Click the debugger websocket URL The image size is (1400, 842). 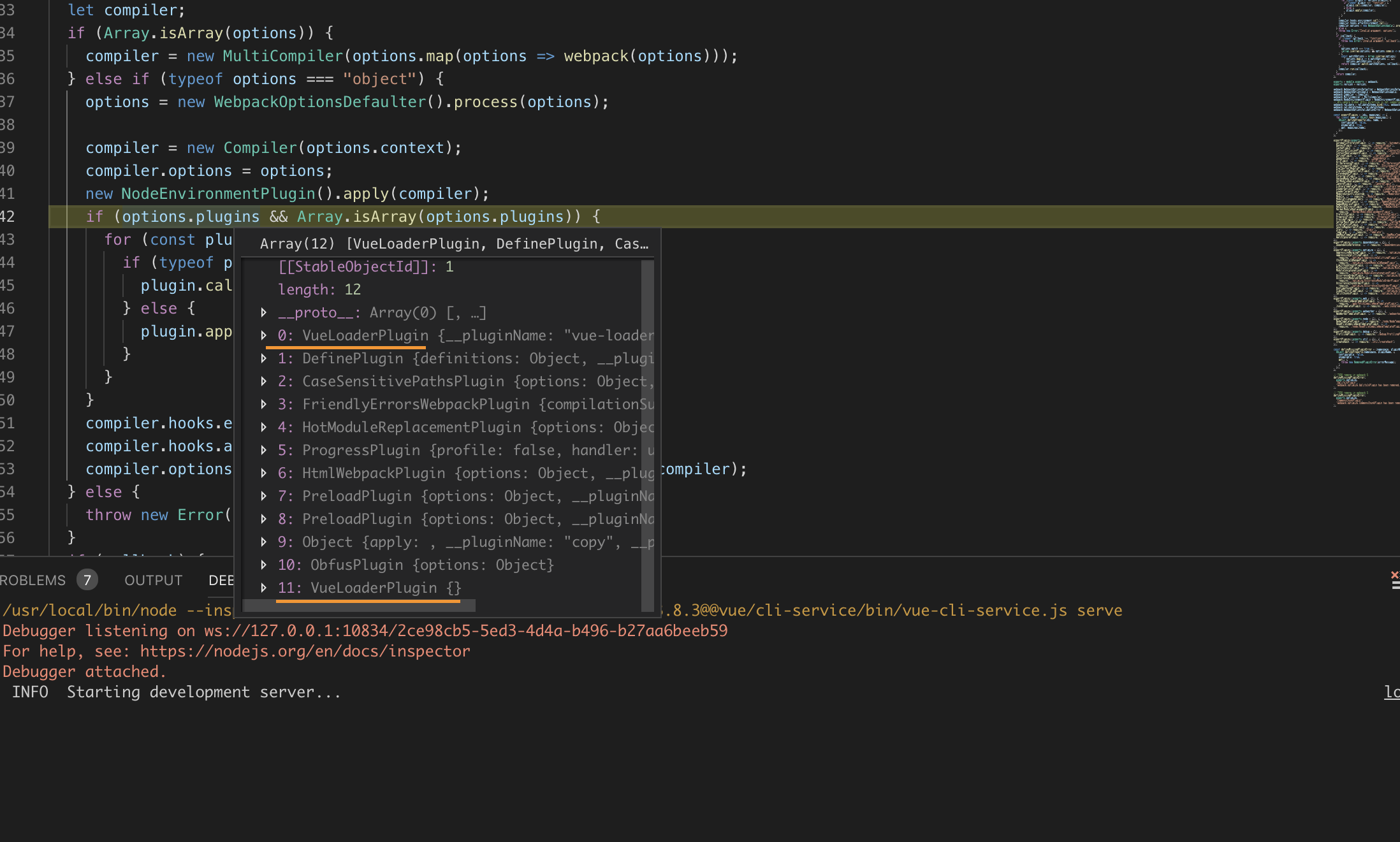(465, 631)
